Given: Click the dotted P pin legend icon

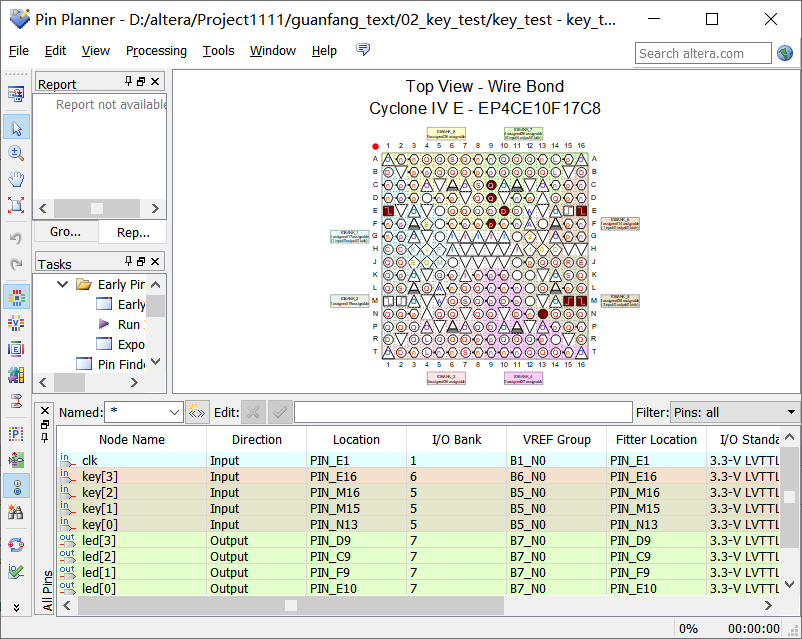Looking at the screenshot, I should 16,434.
